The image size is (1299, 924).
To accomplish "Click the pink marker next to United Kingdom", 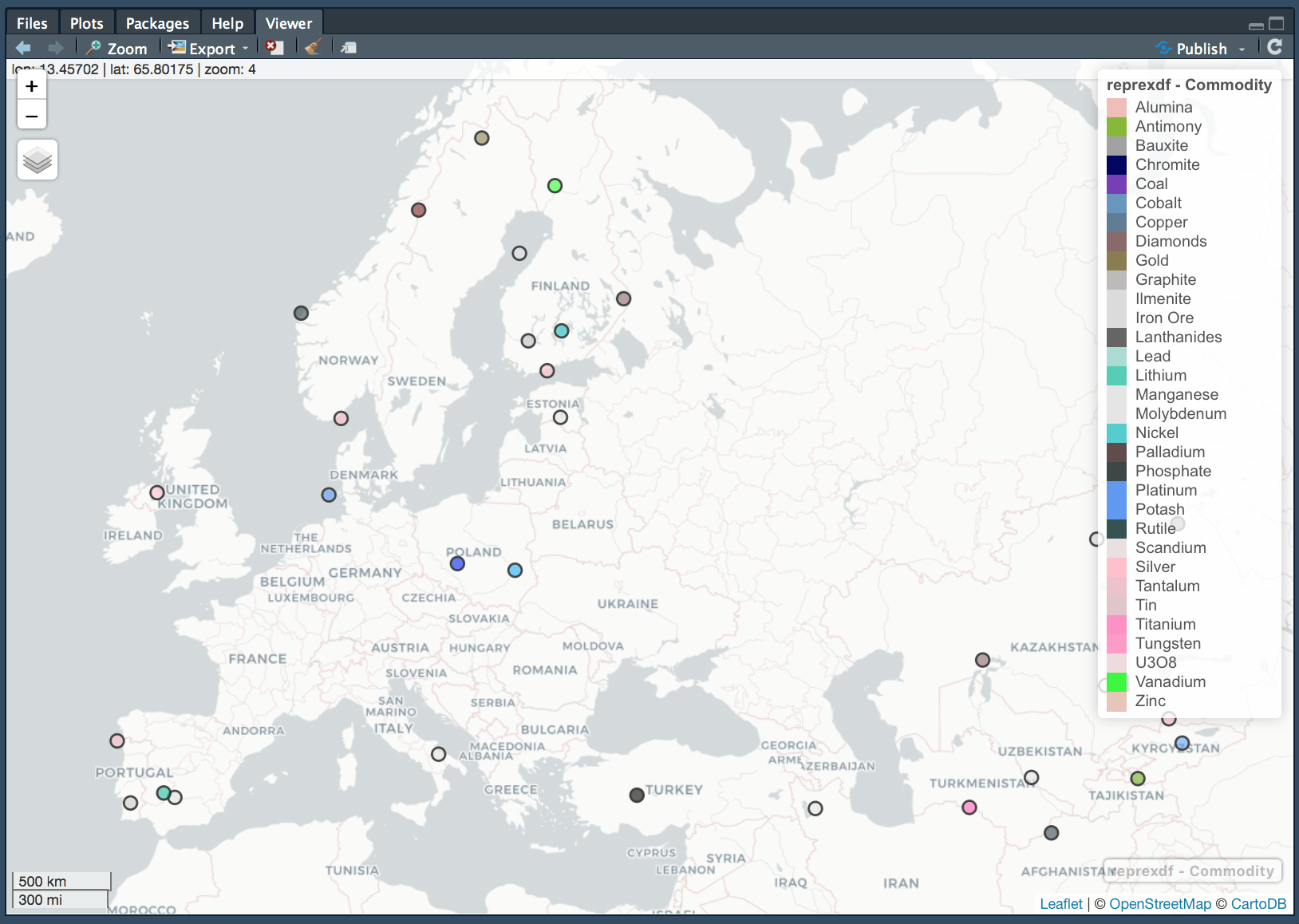I will (157, 492).
